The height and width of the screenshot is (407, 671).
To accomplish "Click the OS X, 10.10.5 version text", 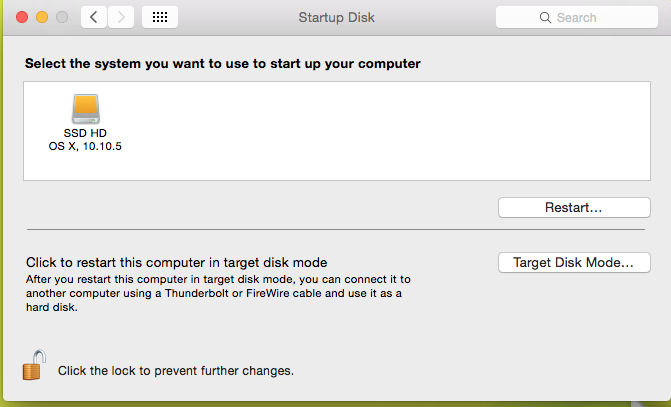I will 85,146.
